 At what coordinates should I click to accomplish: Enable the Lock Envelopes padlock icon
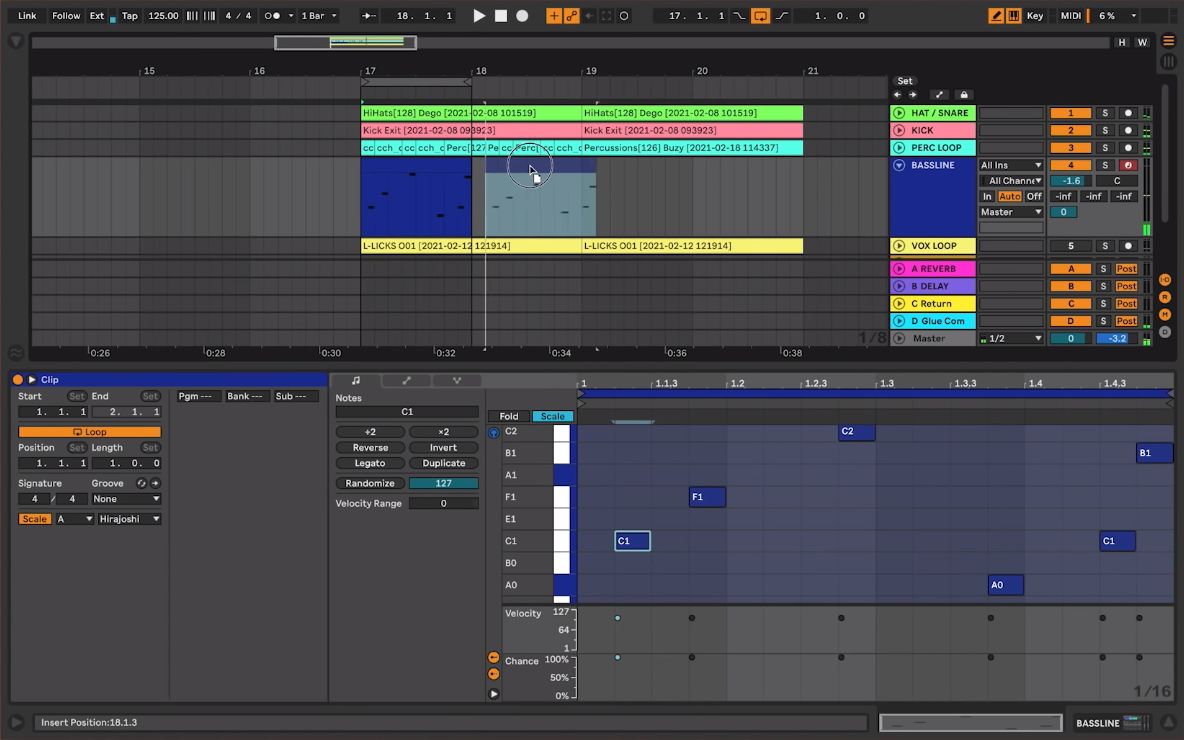963,95
